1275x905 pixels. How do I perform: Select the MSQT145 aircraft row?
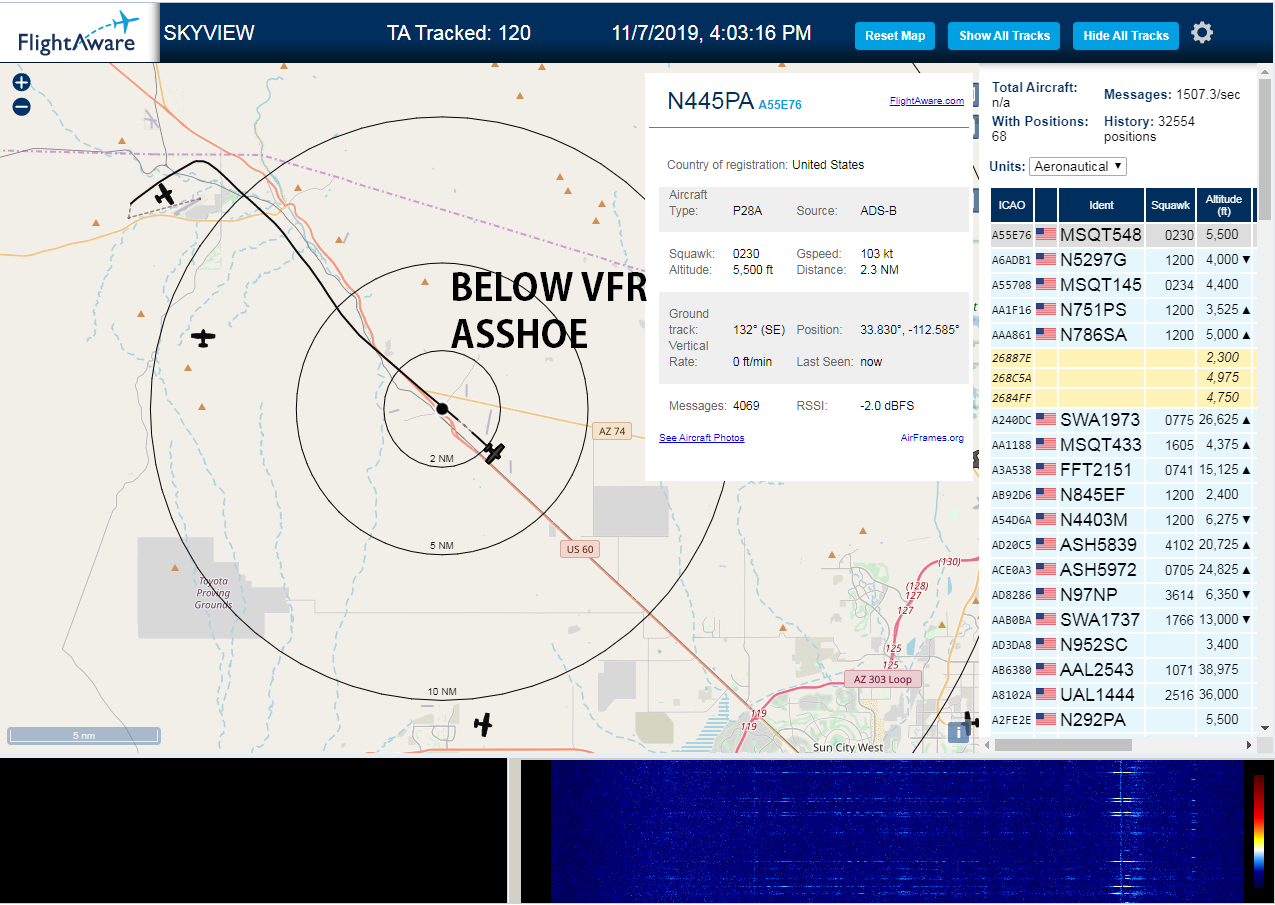(x=1123, y=285)
